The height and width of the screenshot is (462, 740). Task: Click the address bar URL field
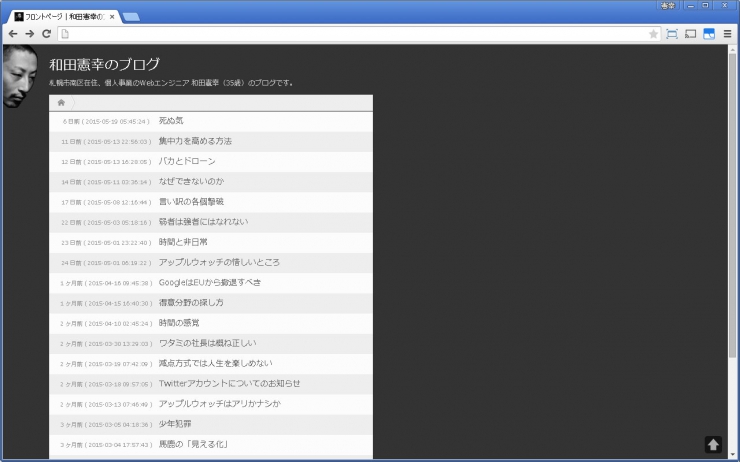point(359,34)
